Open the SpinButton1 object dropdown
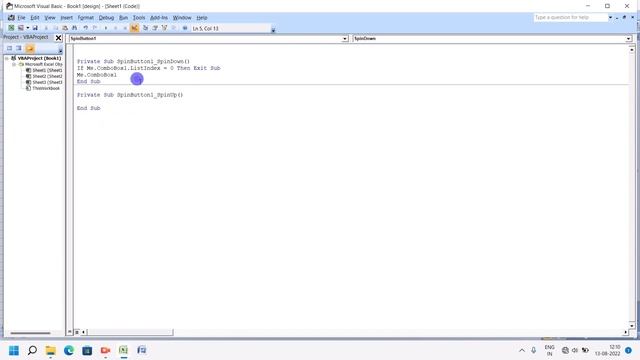The height and width of the screenshot is (360, 640). tap(344, 38)
